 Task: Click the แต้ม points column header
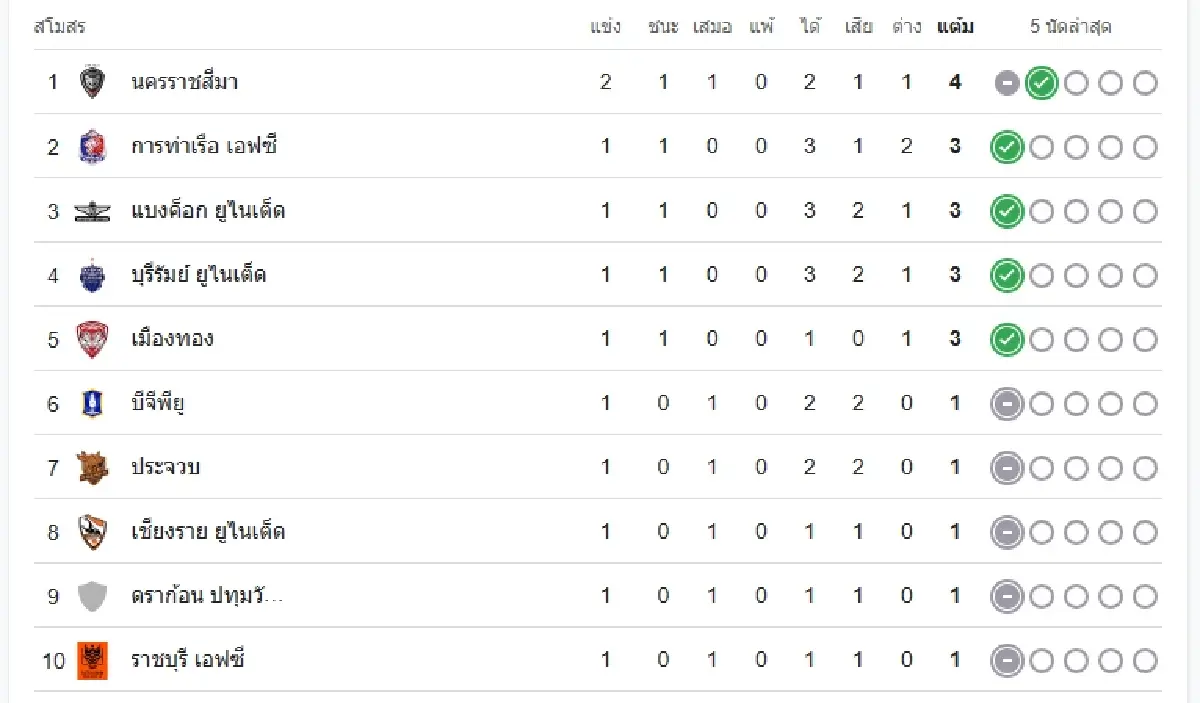[955, 27]
